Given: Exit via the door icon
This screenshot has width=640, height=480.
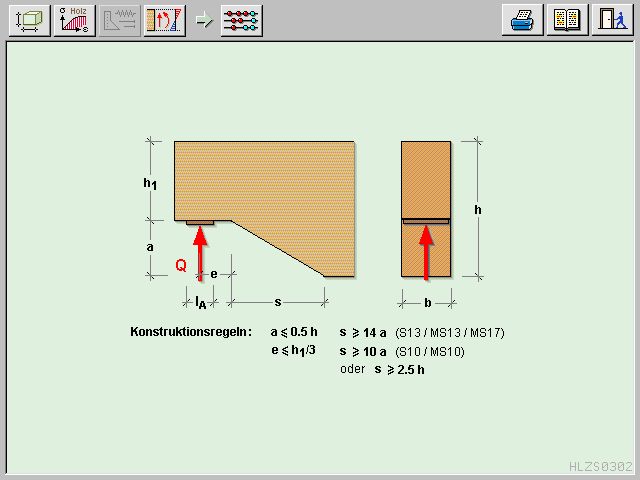Looking at the screenshot, I should [610, 20].
